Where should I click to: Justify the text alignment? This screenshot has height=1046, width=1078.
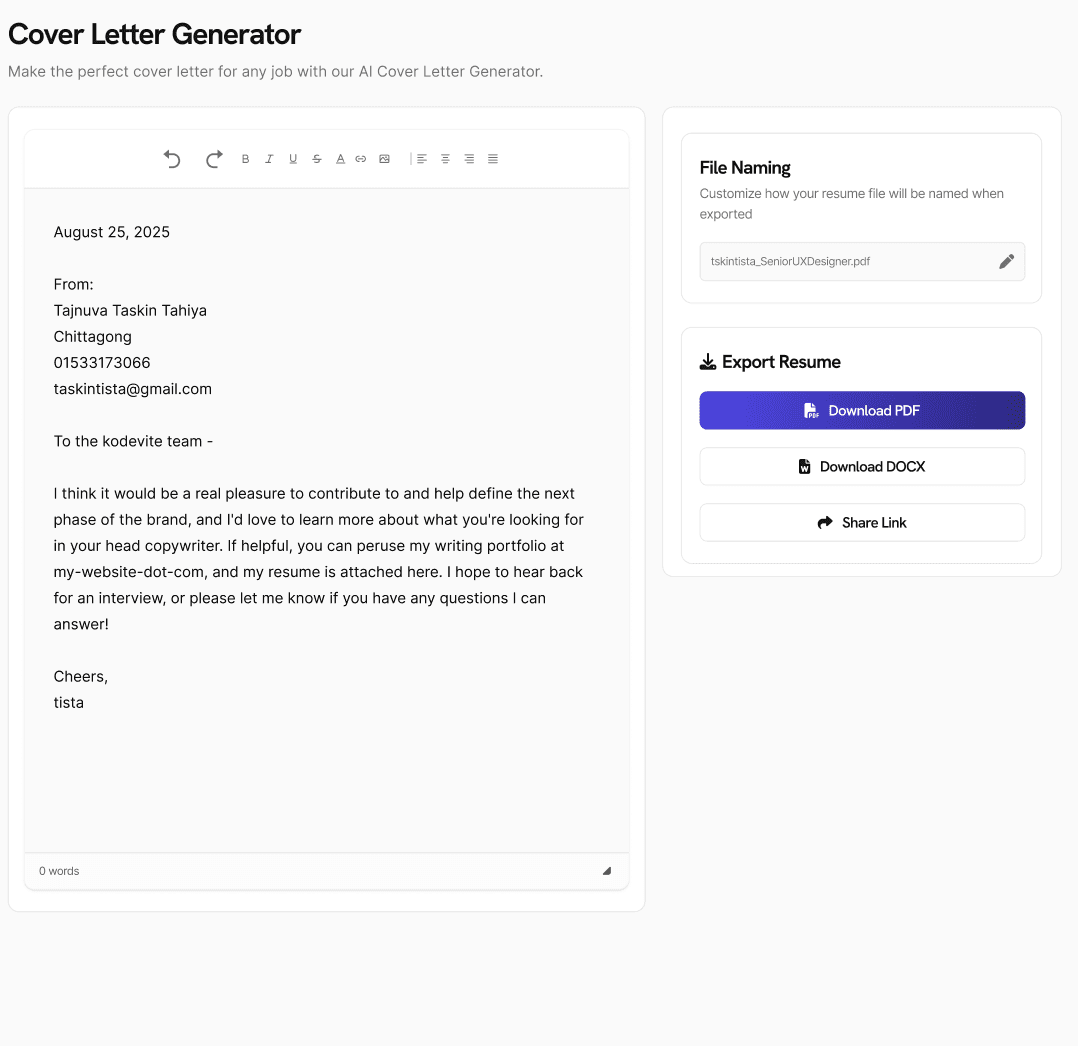pos(493,159)
